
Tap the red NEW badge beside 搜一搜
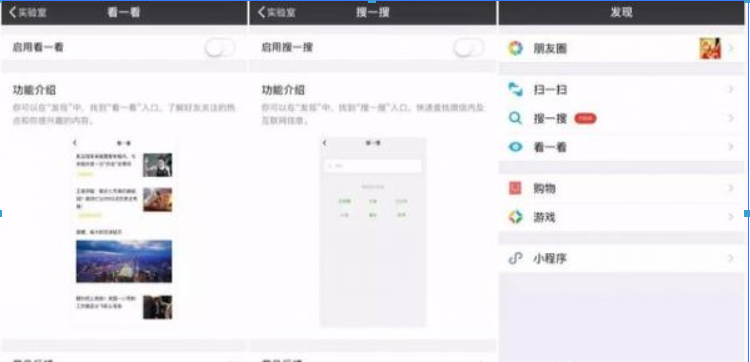[585, 118]
